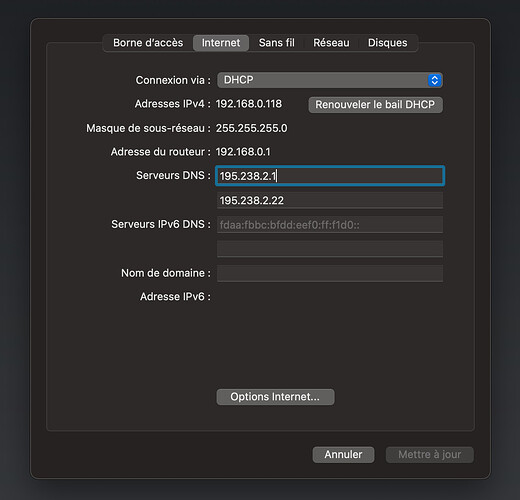Click the Nom de domaine field
This screenshot has height=500, width=520.
click(x=330, y=273)
